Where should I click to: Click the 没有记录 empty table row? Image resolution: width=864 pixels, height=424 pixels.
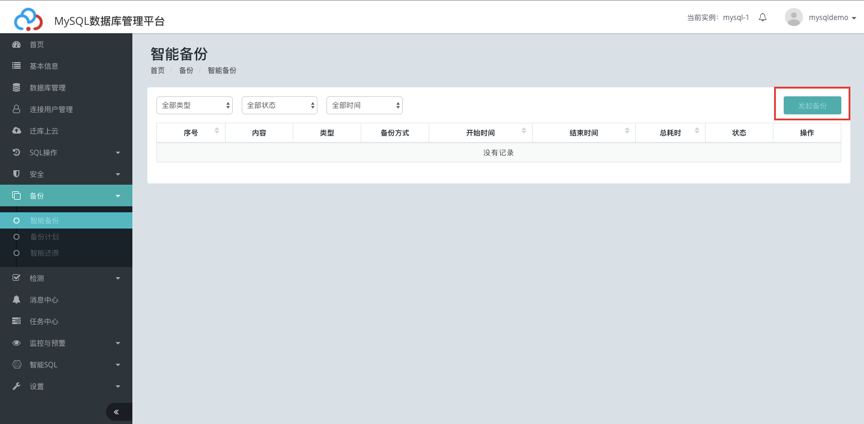[x=499, y=153]
